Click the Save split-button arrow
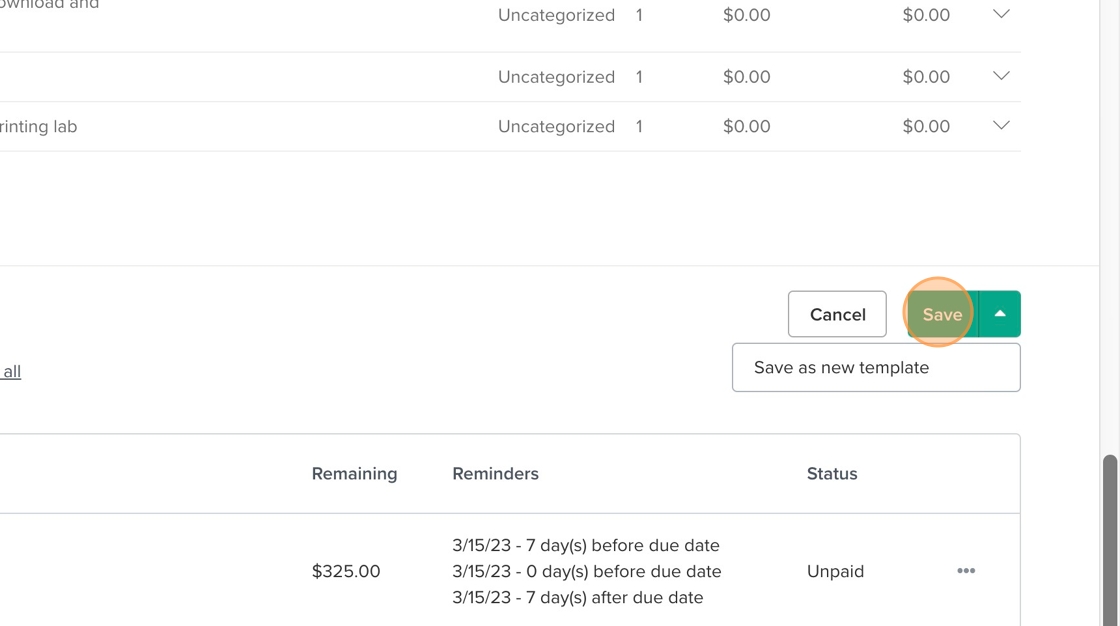 pyautogui.click(x=999, y=314)
